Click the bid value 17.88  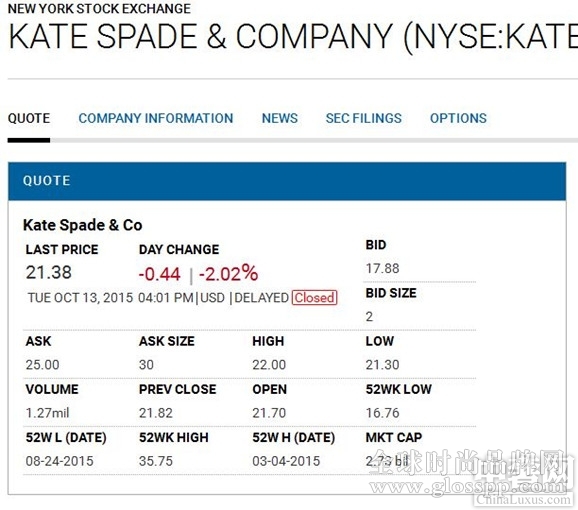[x=382, y=268]
